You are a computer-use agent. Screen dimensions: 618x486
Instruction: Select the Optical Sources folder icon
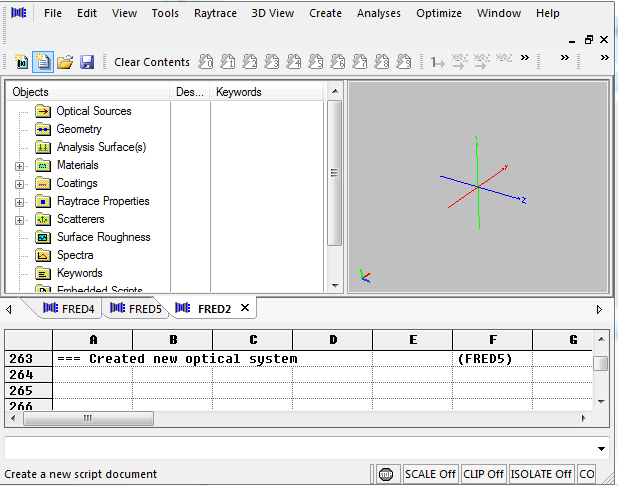point(43,111)
